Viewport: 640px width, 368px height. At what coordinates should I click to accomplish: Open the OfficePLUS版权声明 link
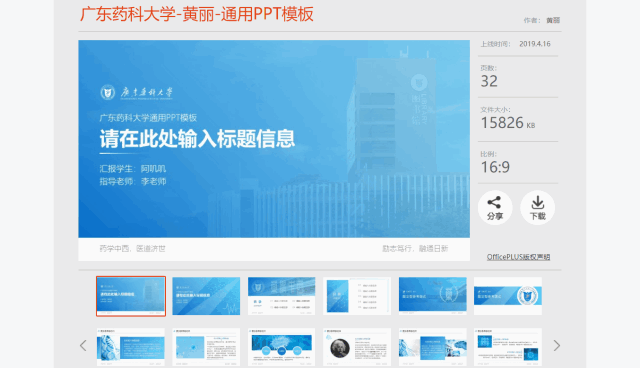click(518, 257)
